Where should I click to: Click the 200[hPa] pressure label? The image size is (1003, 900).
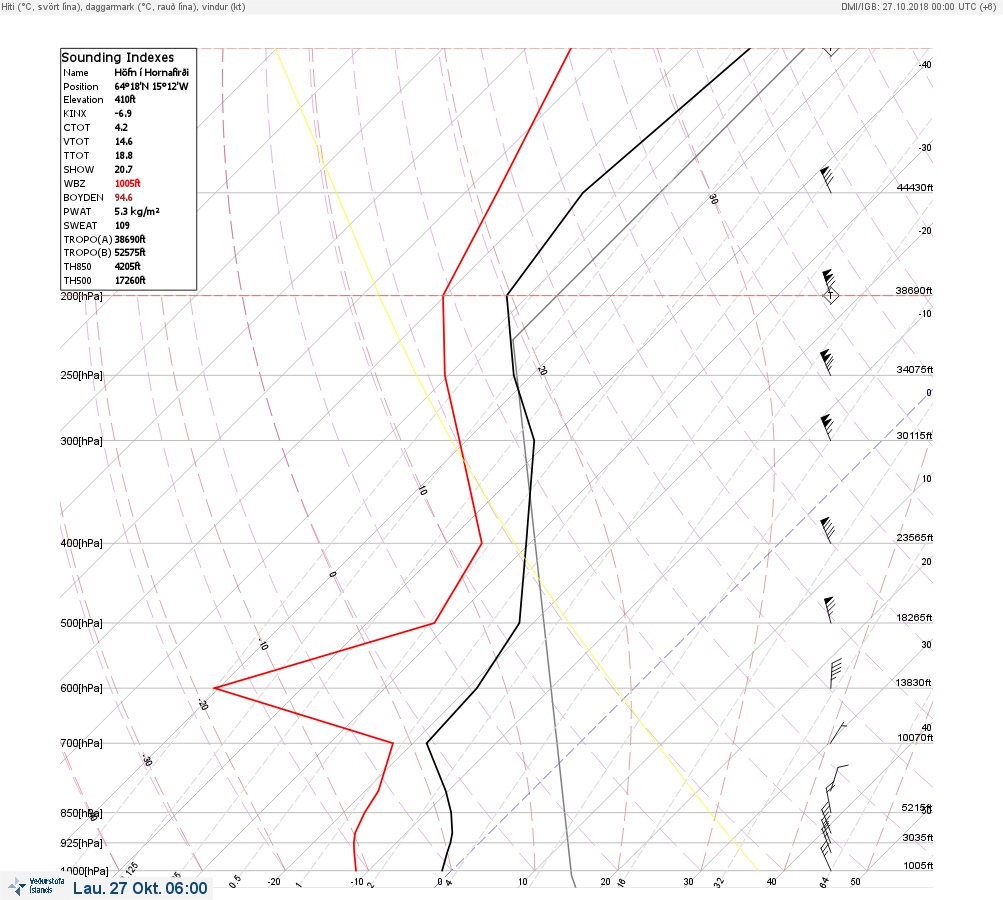(81, 297)
